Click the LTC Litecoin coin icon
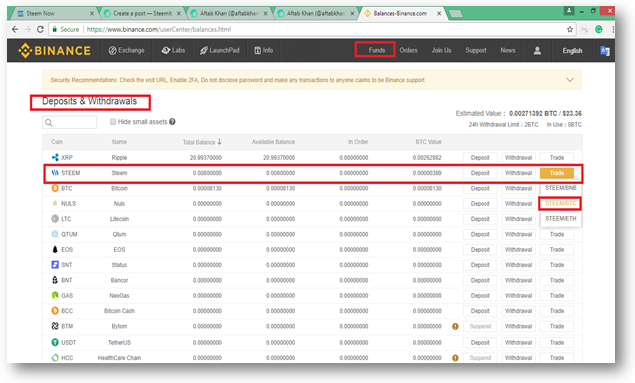635x383 pixels. pos(55,219)
